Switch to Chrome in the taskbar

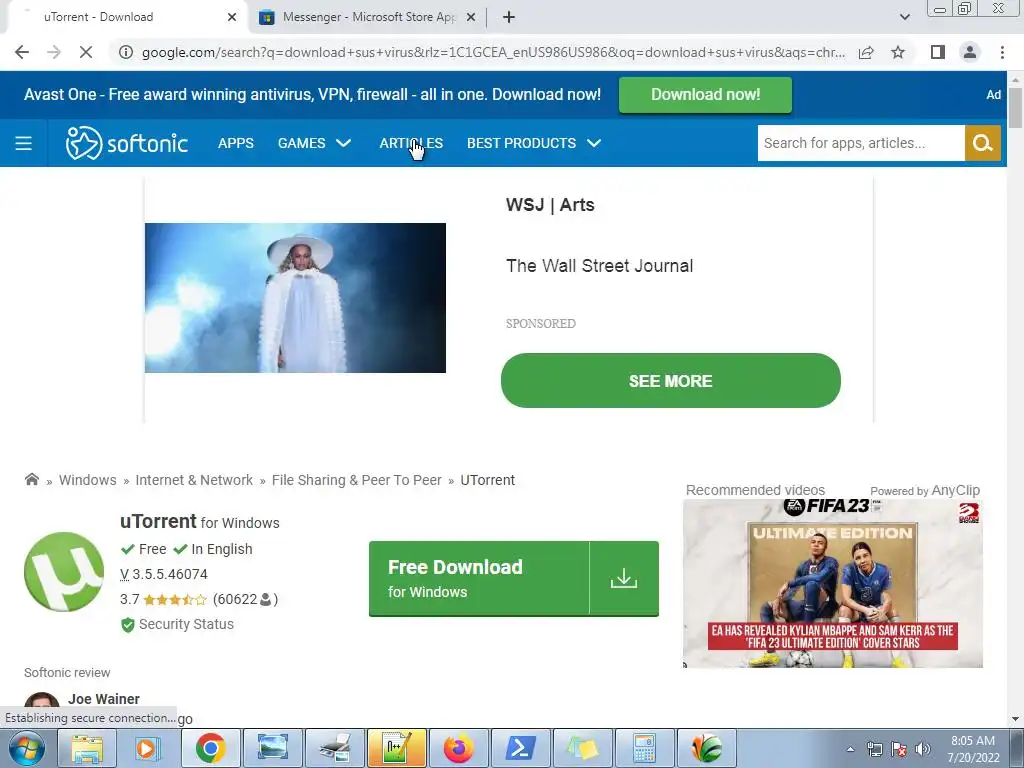[210, 748]
